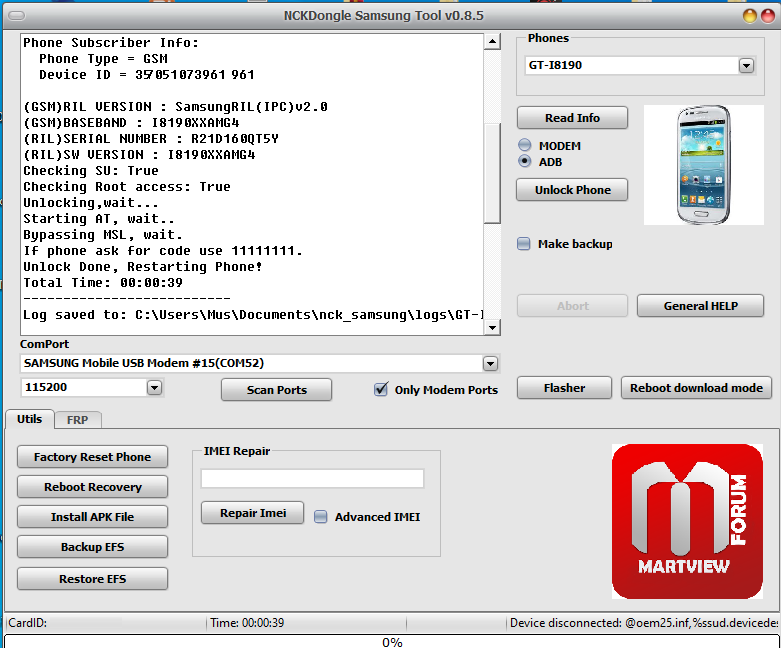Image resolution: width=781 pixels, height=648 pixels.
Task: Focus the IMEI Repair input field
Action: coord(312,479)
